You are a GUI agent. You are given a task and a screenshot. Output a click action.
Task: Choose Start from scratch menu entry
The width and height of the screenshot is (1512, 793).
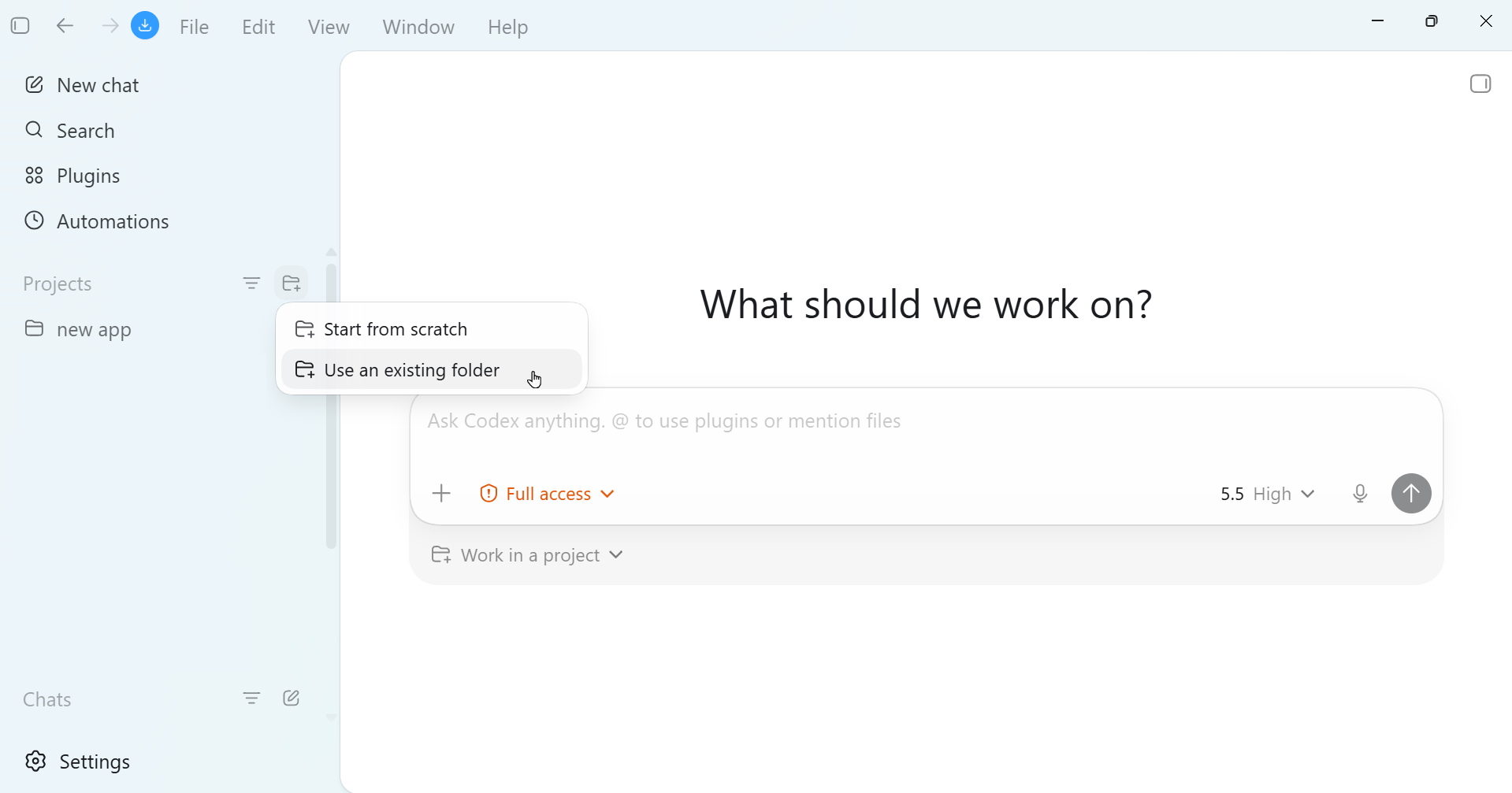coord(432,329)
